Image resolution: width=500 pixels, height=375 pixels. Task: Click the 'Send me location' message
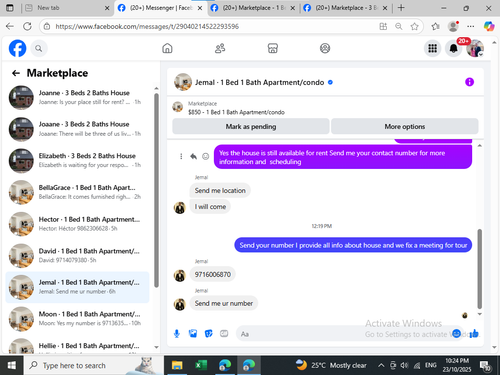click(220, 190)
